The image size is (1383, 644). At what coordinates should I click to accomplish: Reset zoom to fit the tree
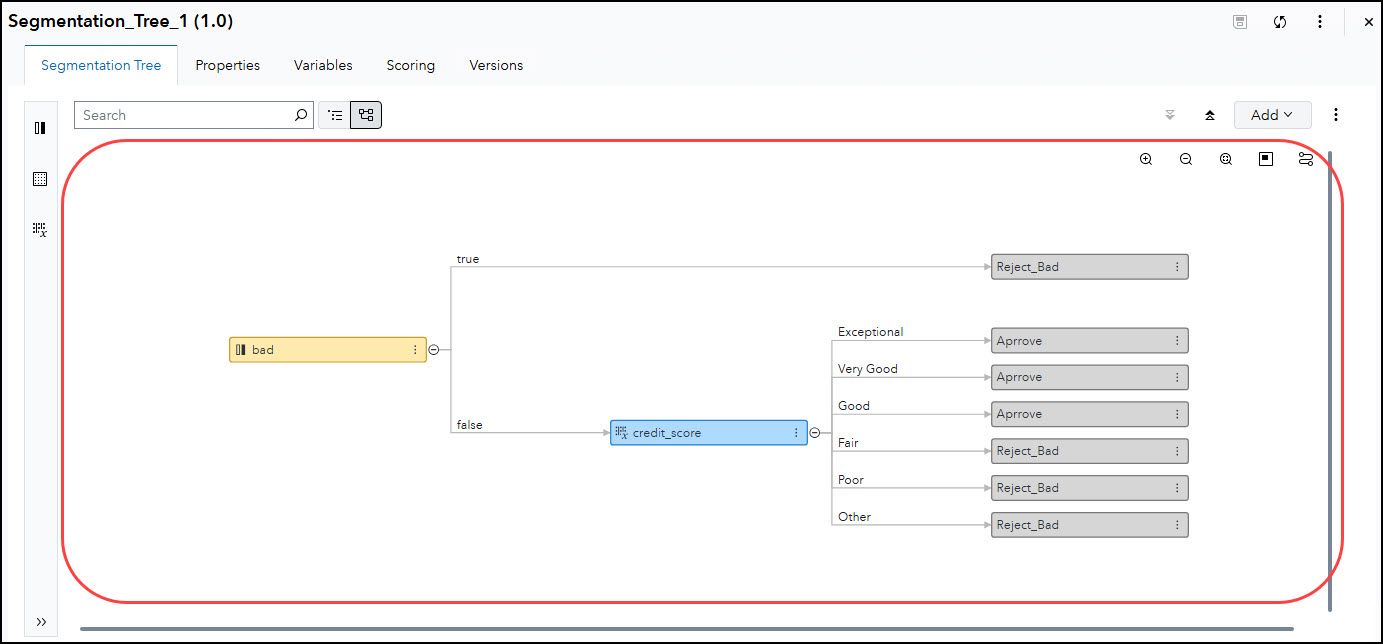click(x=1225, y=159)
